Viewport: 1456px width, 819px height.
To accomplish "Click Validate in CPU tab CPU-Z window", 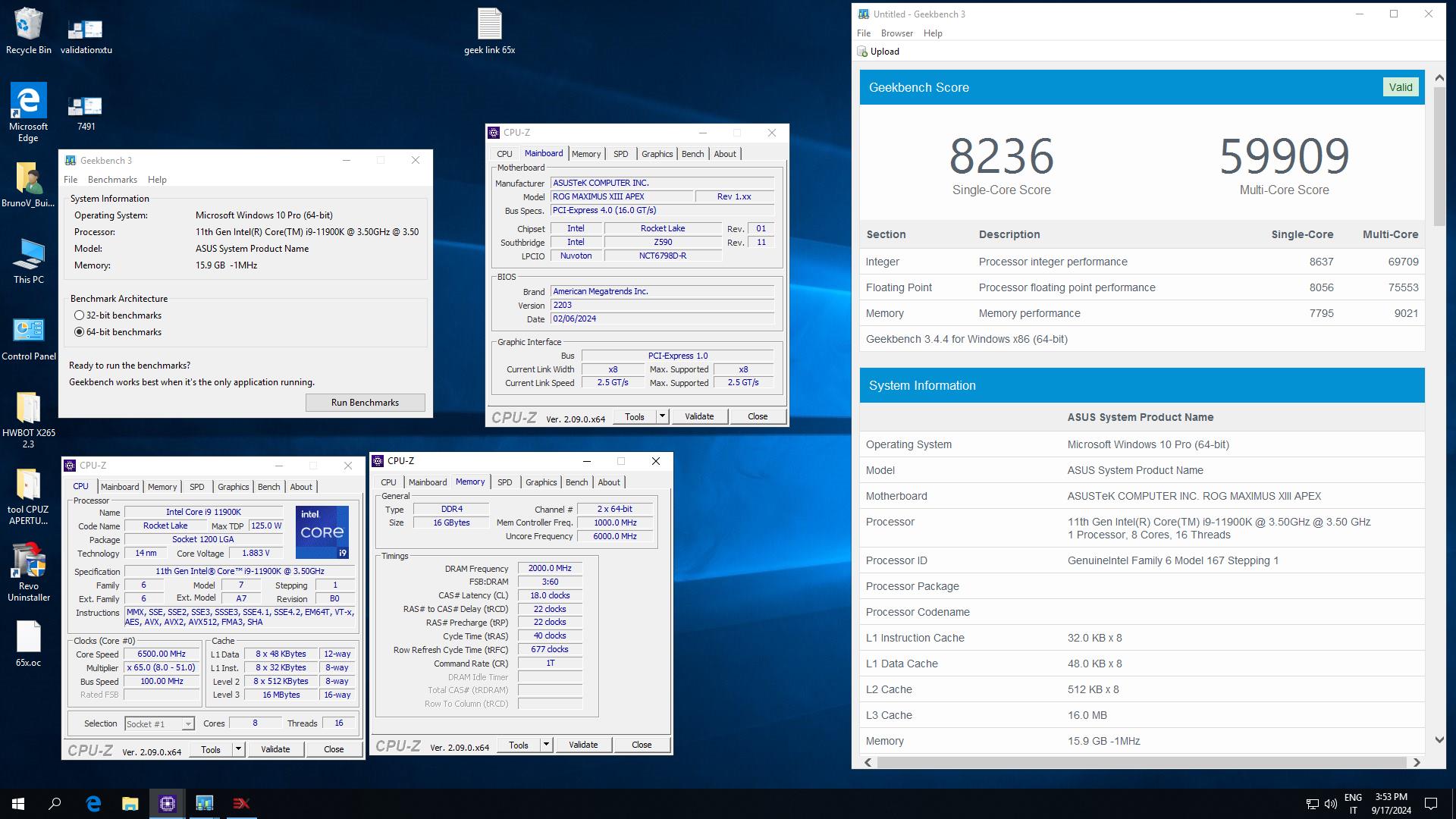I will (x=275, y=749).
